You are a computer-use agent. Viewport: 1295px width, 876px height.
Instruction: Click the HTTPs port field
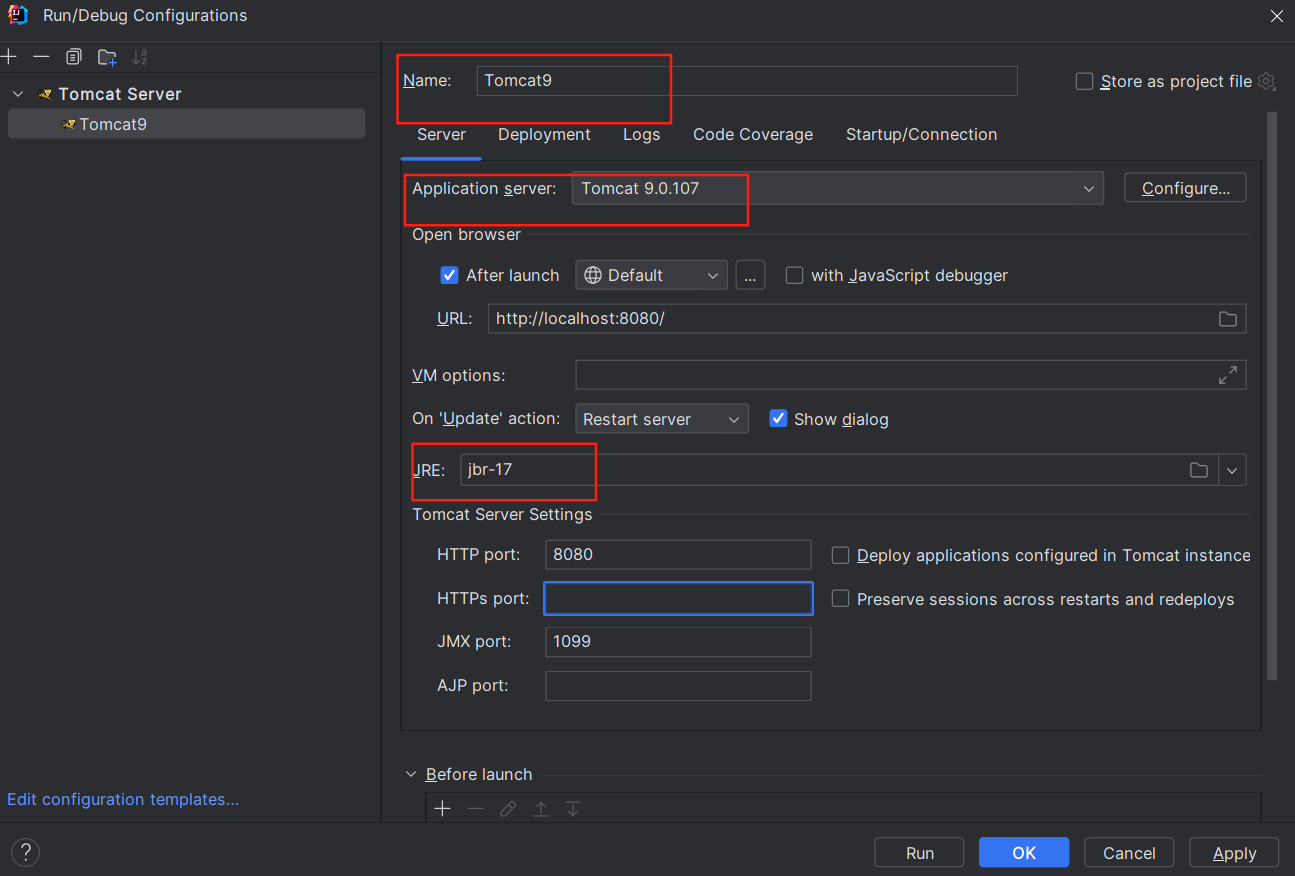click(x=678, y=599)
